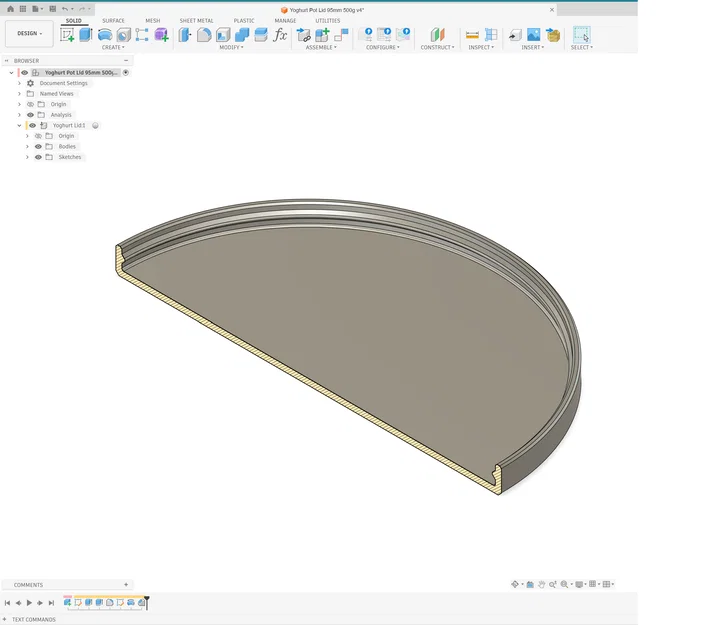Image resolution: width=704 pixels, height=625 pixels.
Task: Toggle visibility of Yoghurt Pot Lid root
Action: [x=25, y=72]
